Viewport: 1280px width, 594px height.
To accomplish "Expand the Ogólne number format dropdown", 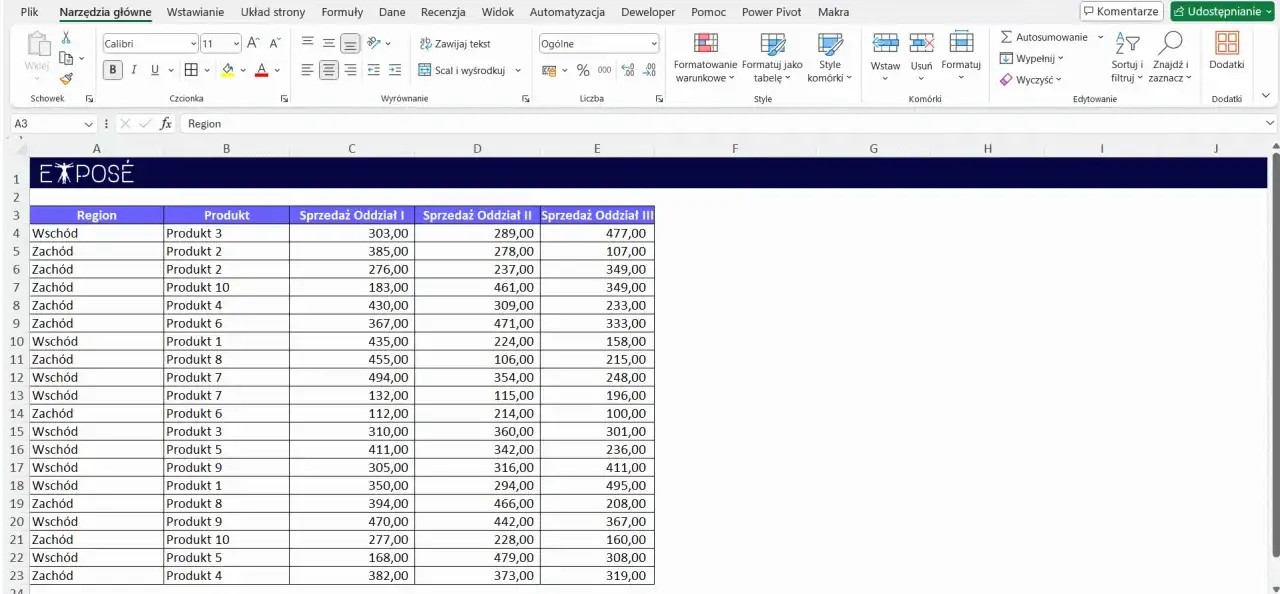I will [x=656, y=43].
